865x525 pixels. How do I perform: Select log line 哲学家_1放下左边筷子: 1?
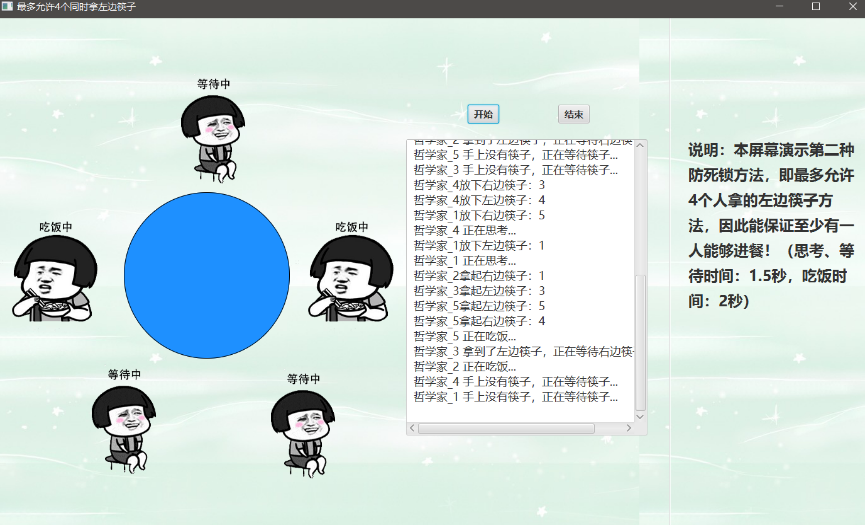(x=479, y=245)
